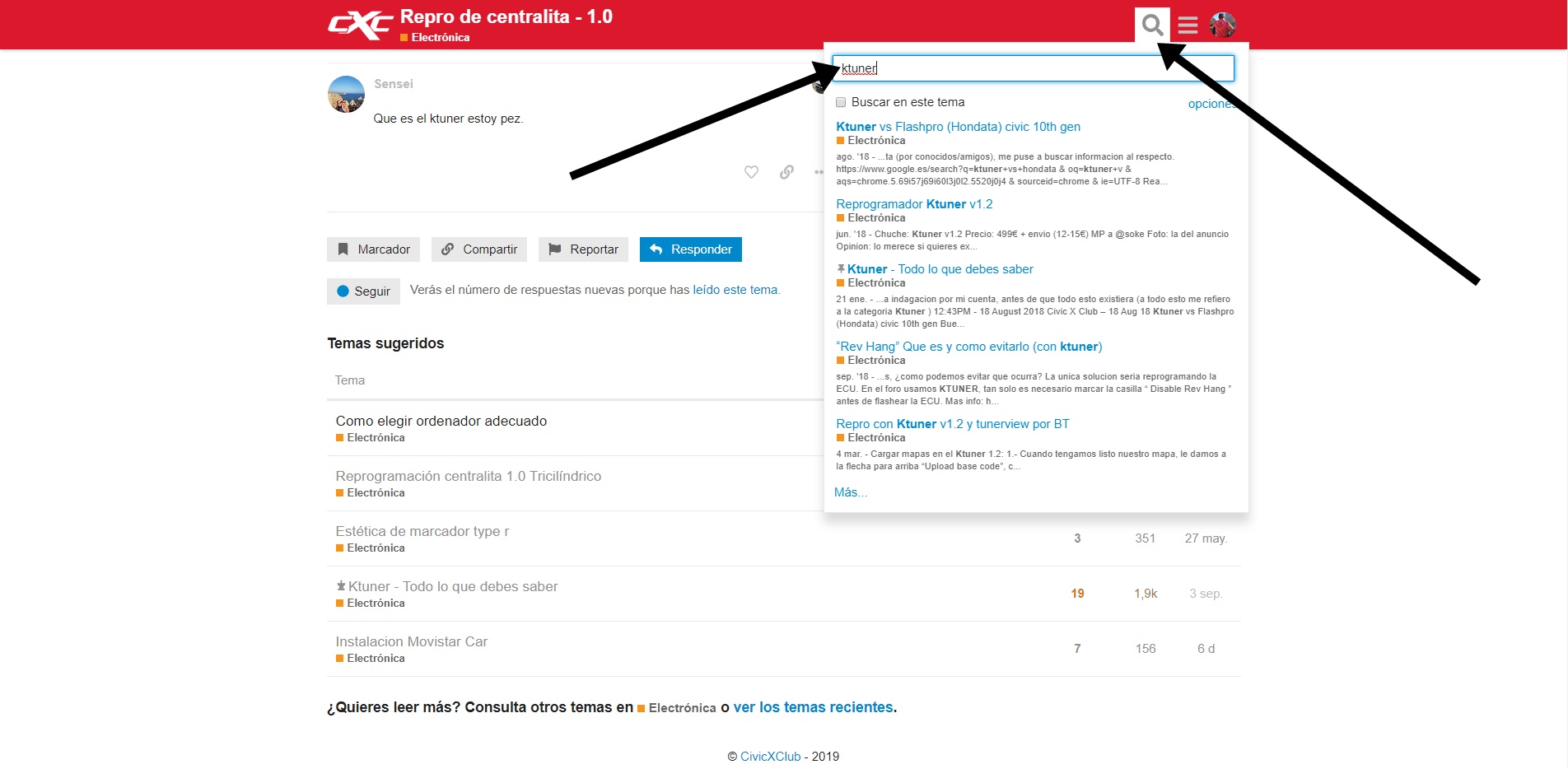Click 'Temas sugeridos' heading
1568x769 pixels.
(x=385, y=343)
